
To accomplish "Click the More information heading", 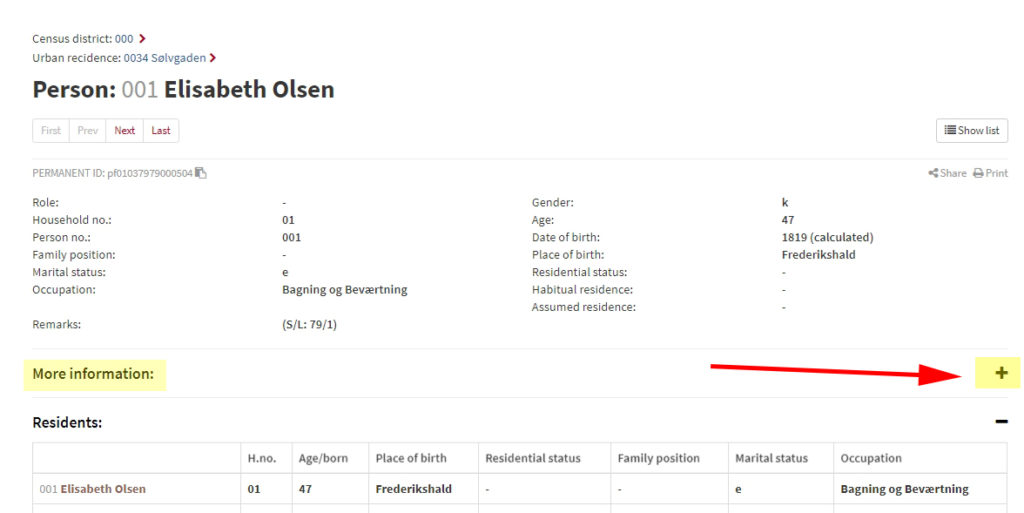I will coord(93,374).
